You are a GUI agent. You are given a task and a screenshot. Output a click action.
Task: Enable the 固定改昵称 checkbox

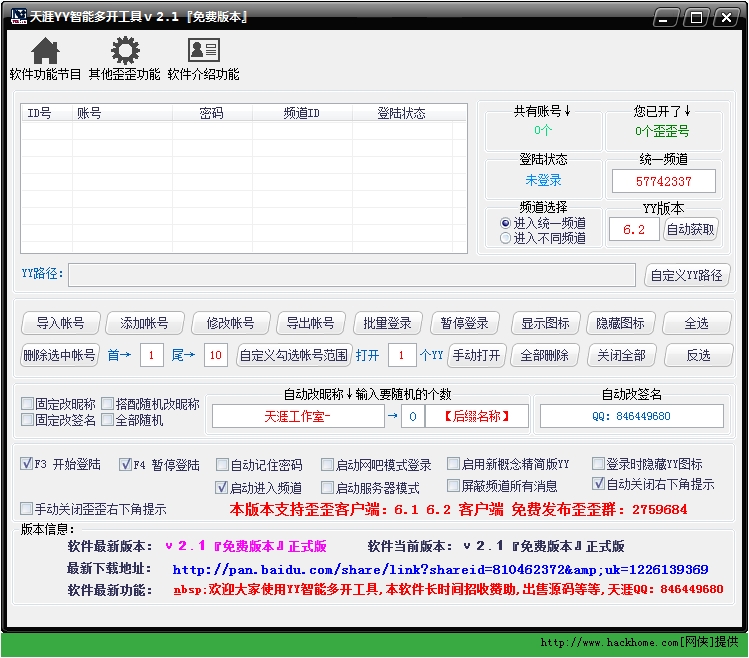tap(28, 405)
